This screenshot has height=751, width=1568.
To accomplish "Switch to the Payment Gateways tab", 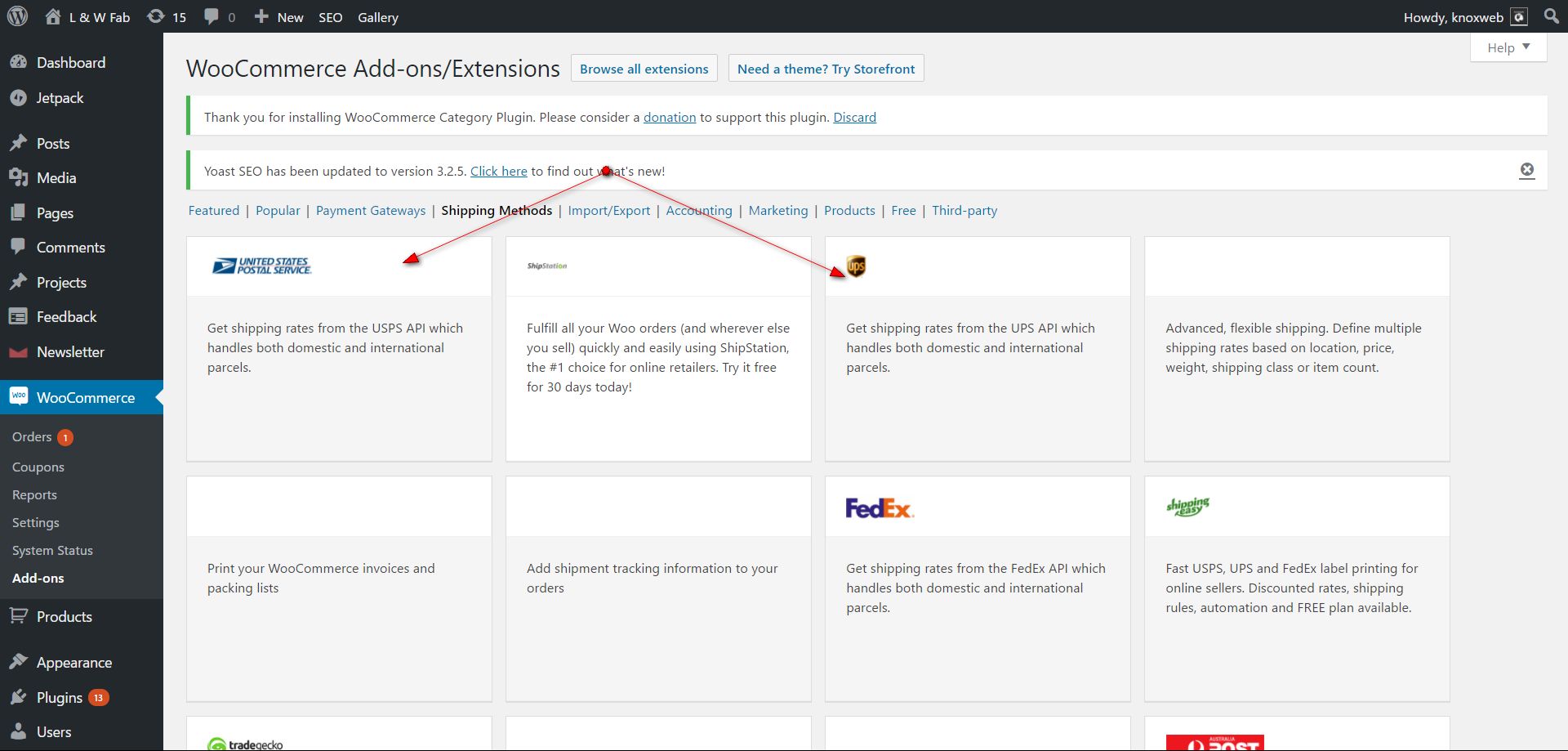I will point(371,211).
